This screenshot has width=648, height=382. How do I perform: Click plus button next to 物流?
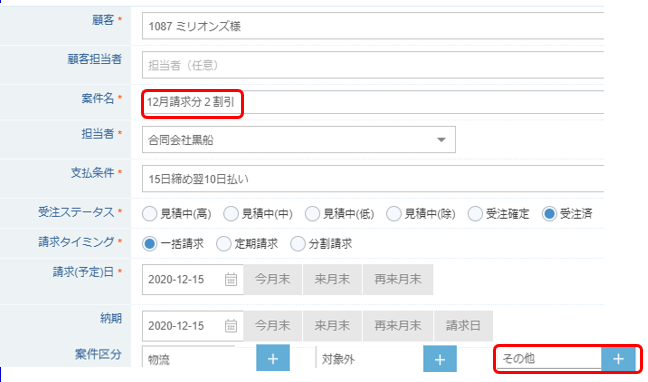pyautogui.click(x=273, y=358)
